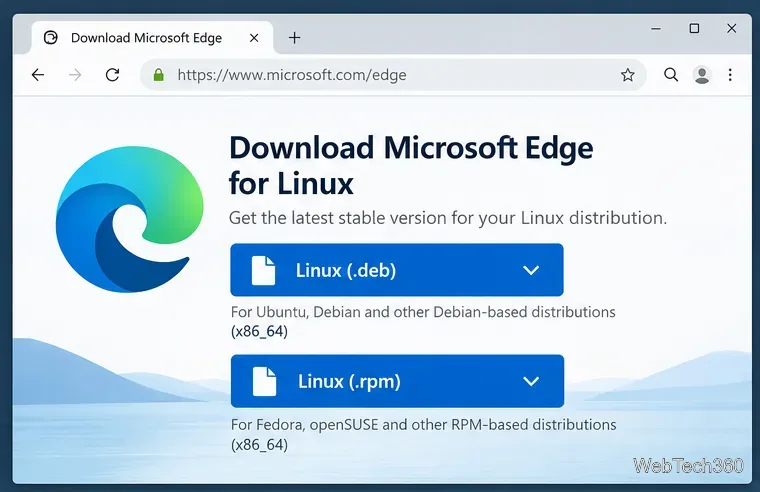Open the user profile avatar

702,75
